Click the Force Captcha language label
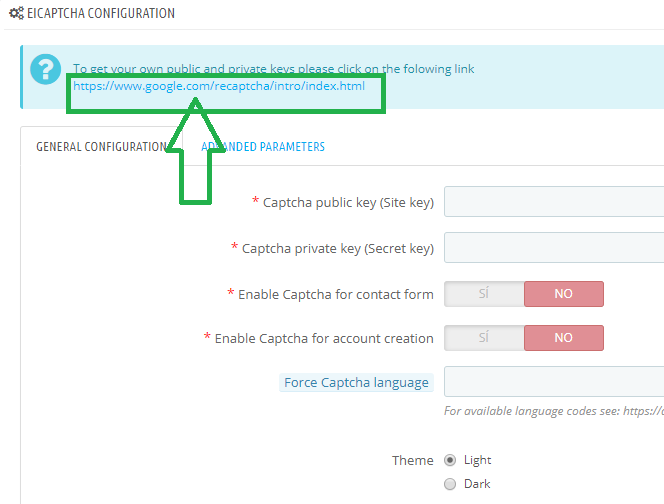Viewport: 664px width, 504px height. [x=356, y=383]
